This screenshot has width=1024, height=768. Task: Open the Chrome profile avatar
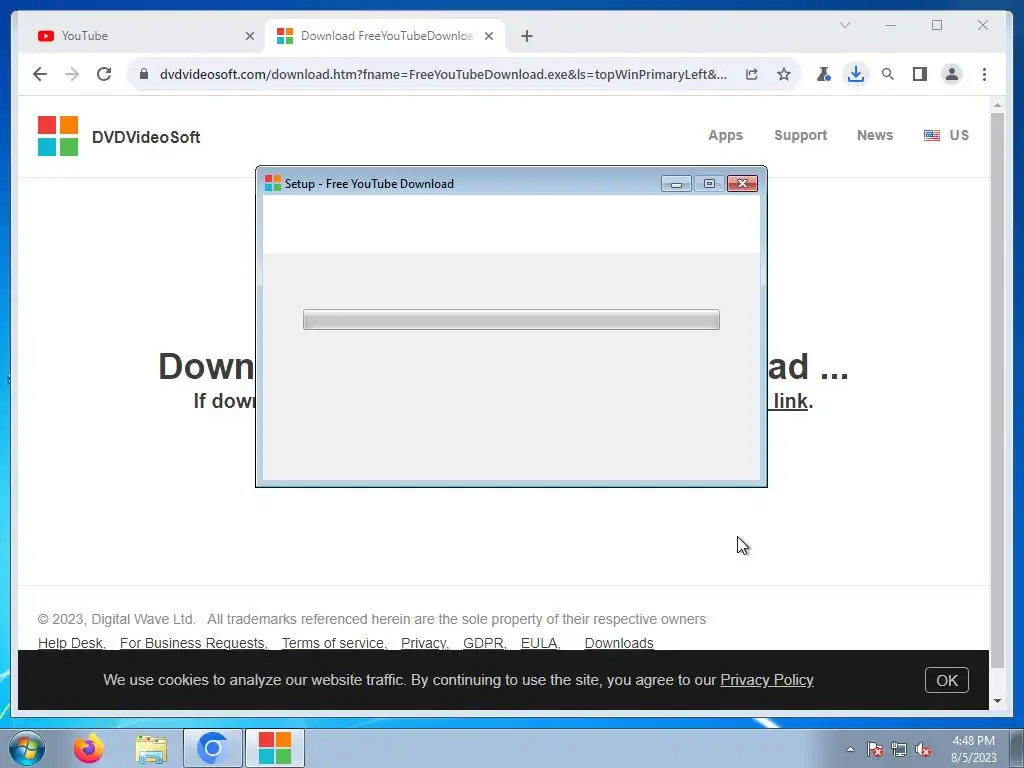pyautogui.click(x=952, y=74)
